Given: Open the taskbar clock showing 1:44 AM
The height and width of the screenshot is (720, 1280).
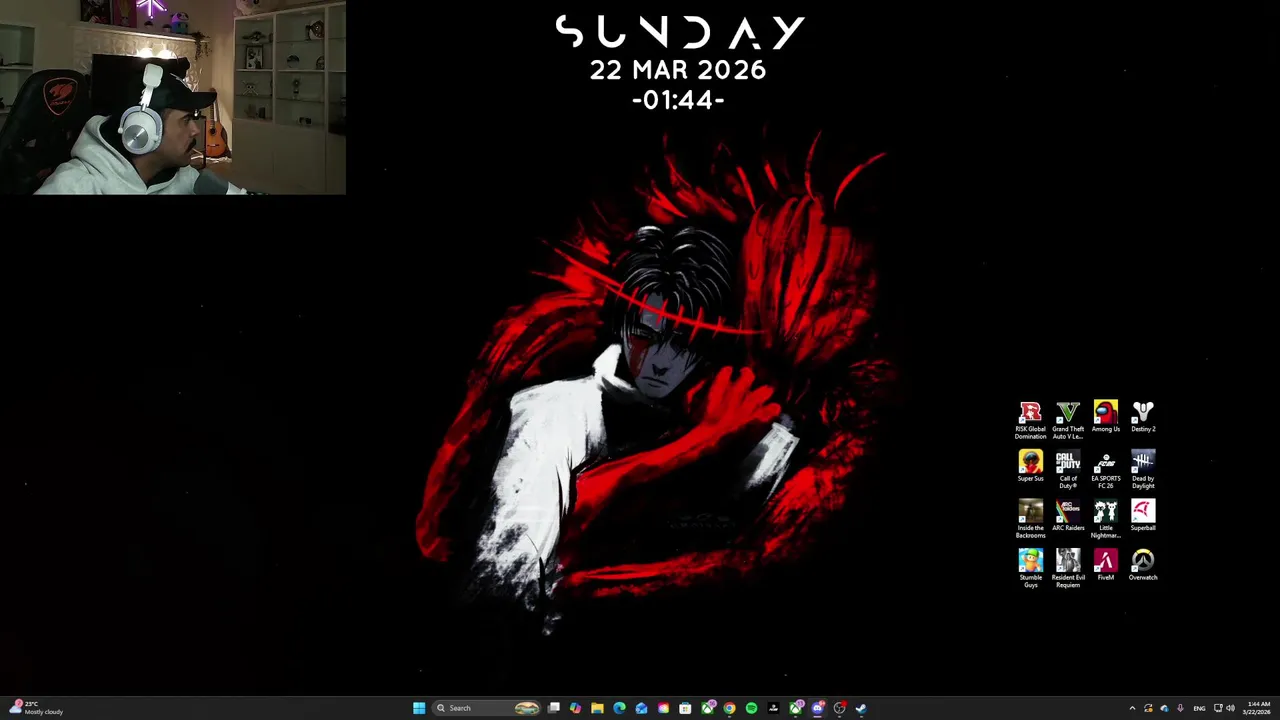Looking at the screenshot, I should 1257,708.
